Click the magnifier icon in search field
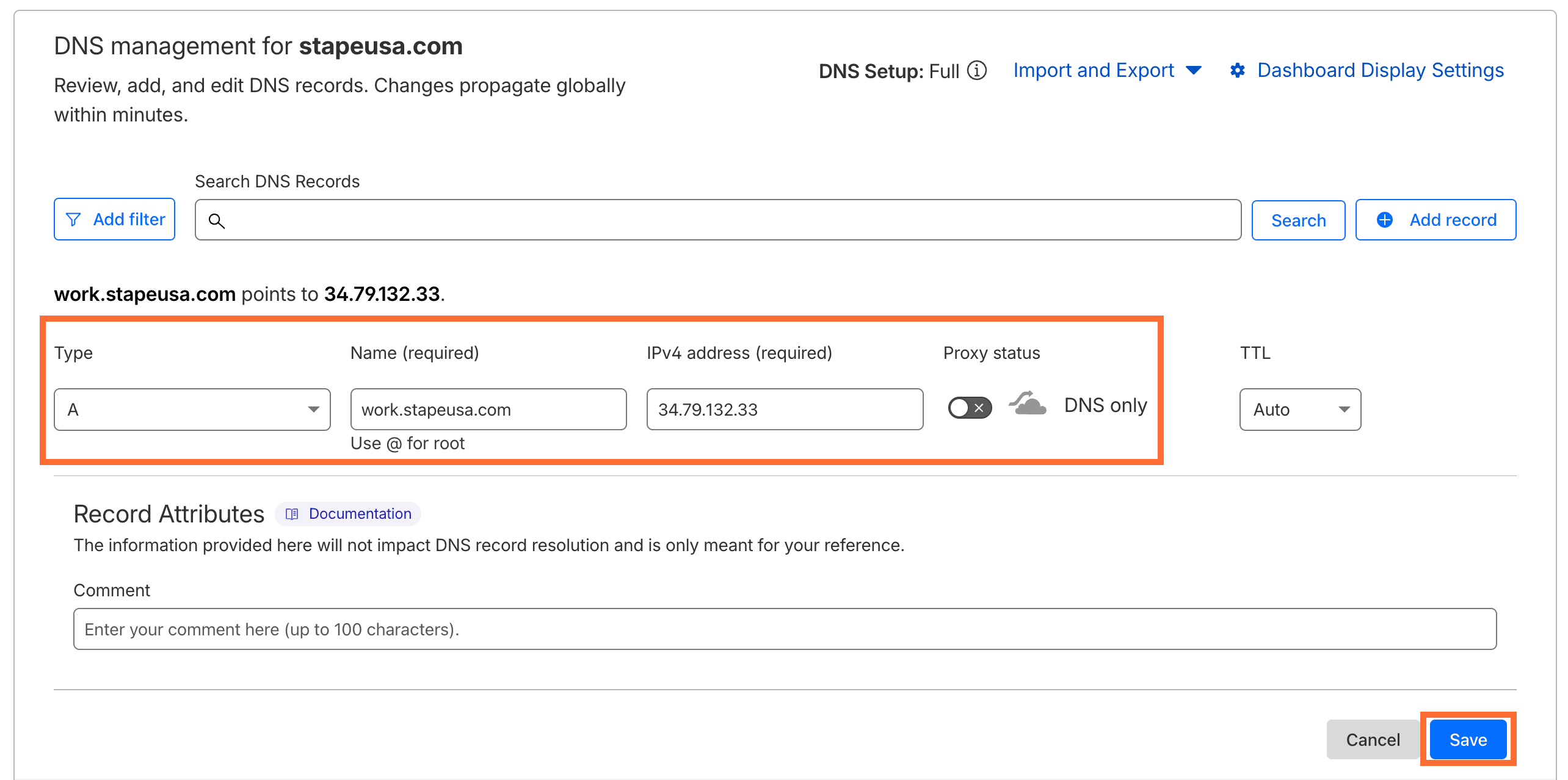 (217, 220)
